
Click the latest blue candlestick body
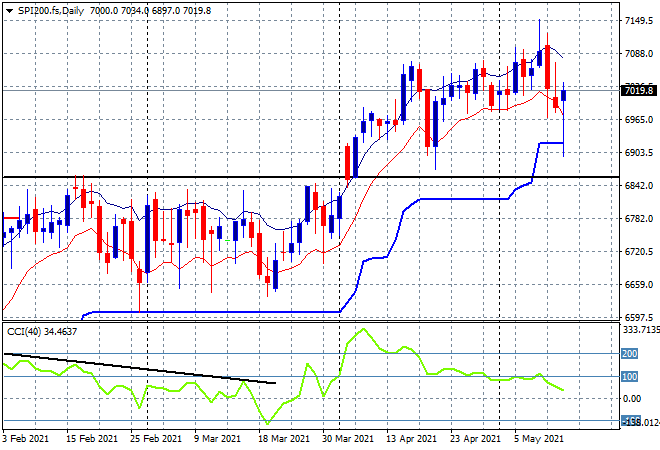pos(564,96)
